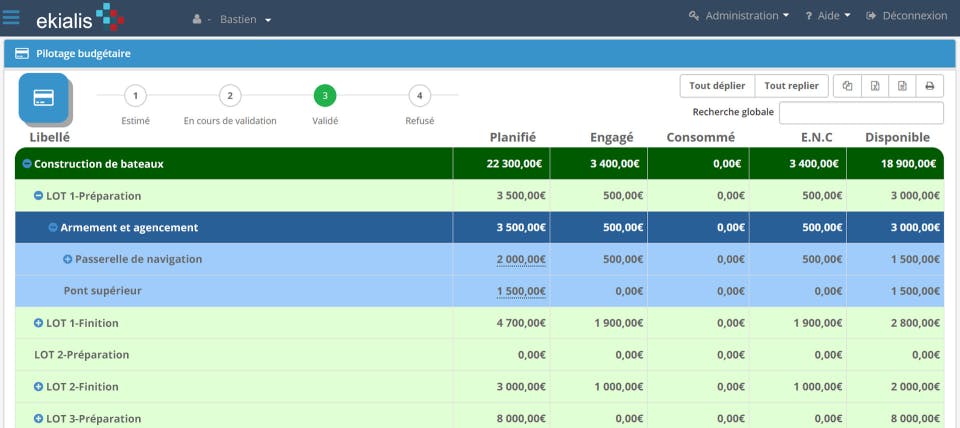Screen dimensions: 960x428
Task: Click the Excel export icon
Action: tap(875, 86)
